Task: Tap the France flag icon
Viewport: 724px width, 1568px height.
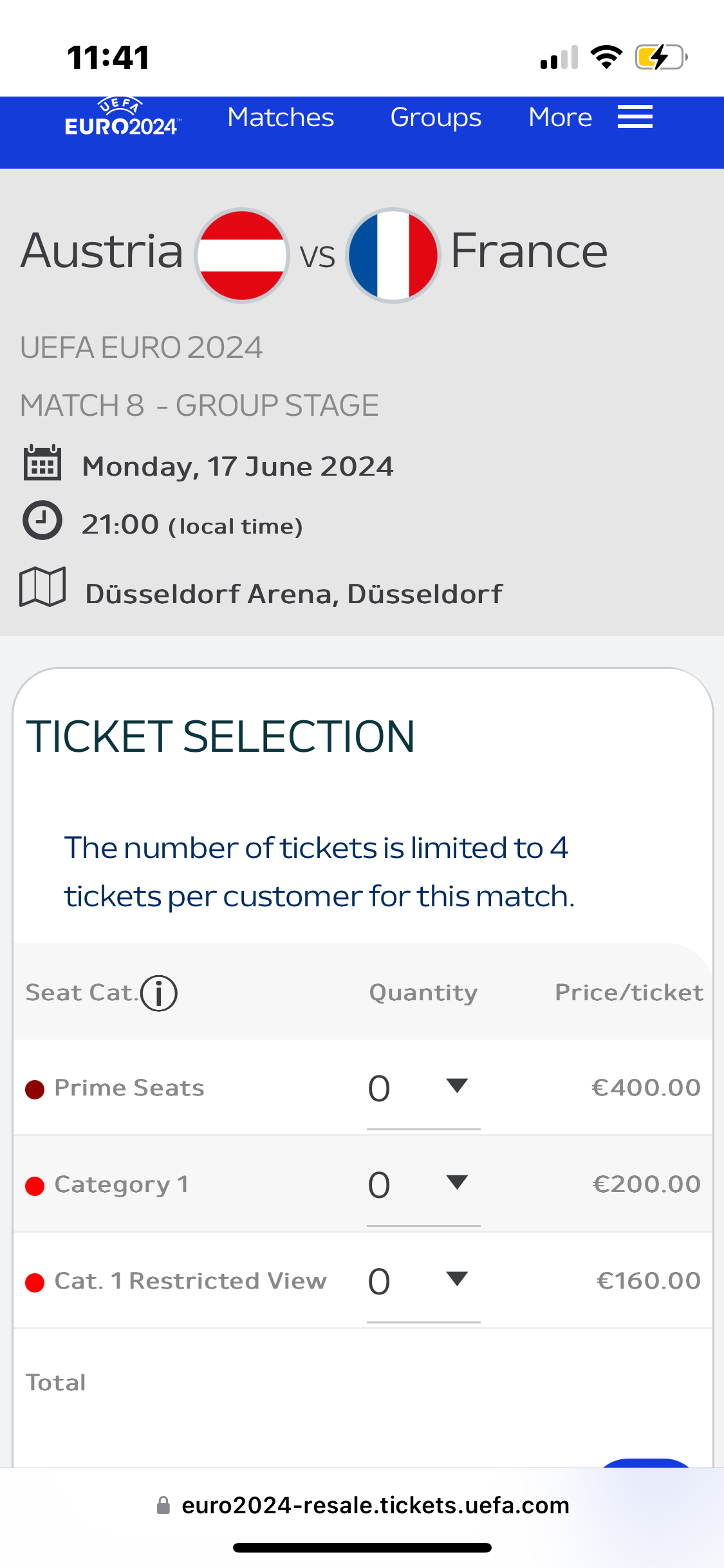Action: pos(393,255)
